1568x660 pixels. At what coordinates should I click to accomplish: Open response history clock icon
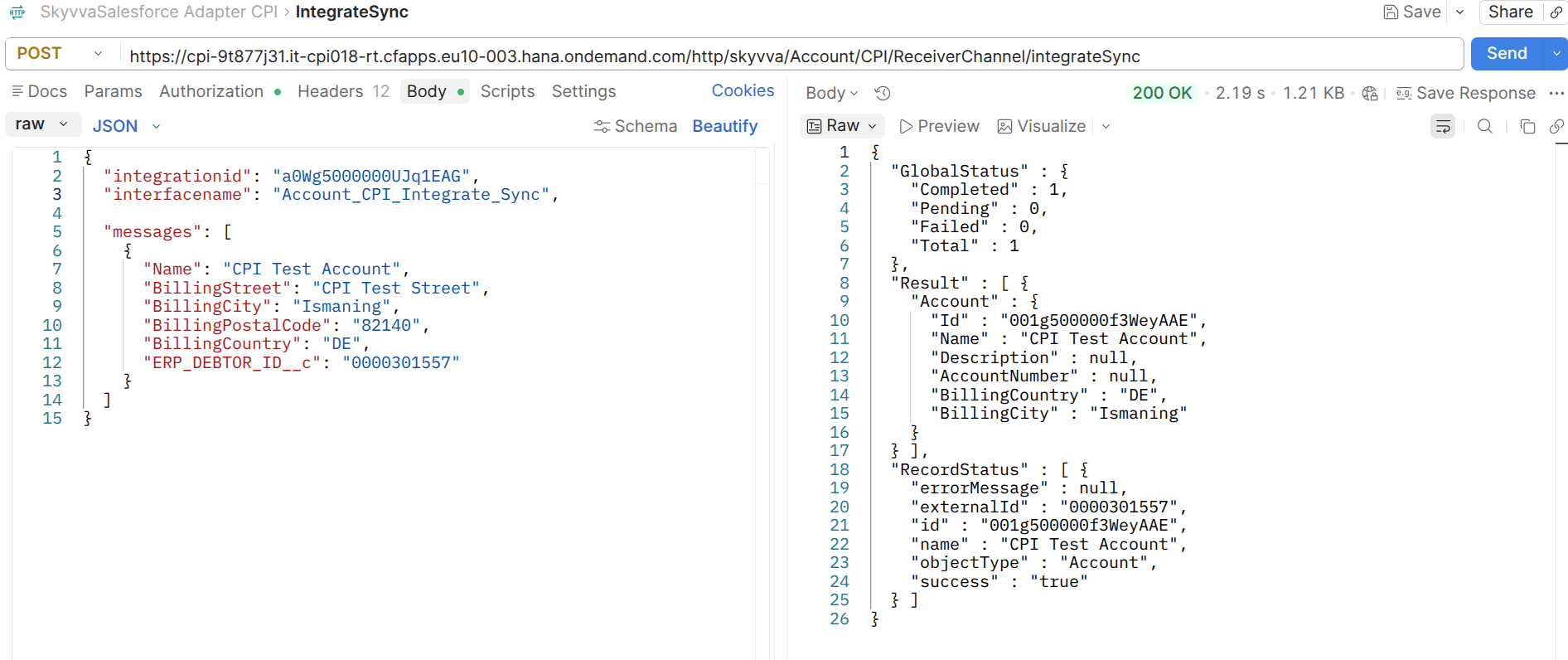pyautogui.click(x=883, y=93)
